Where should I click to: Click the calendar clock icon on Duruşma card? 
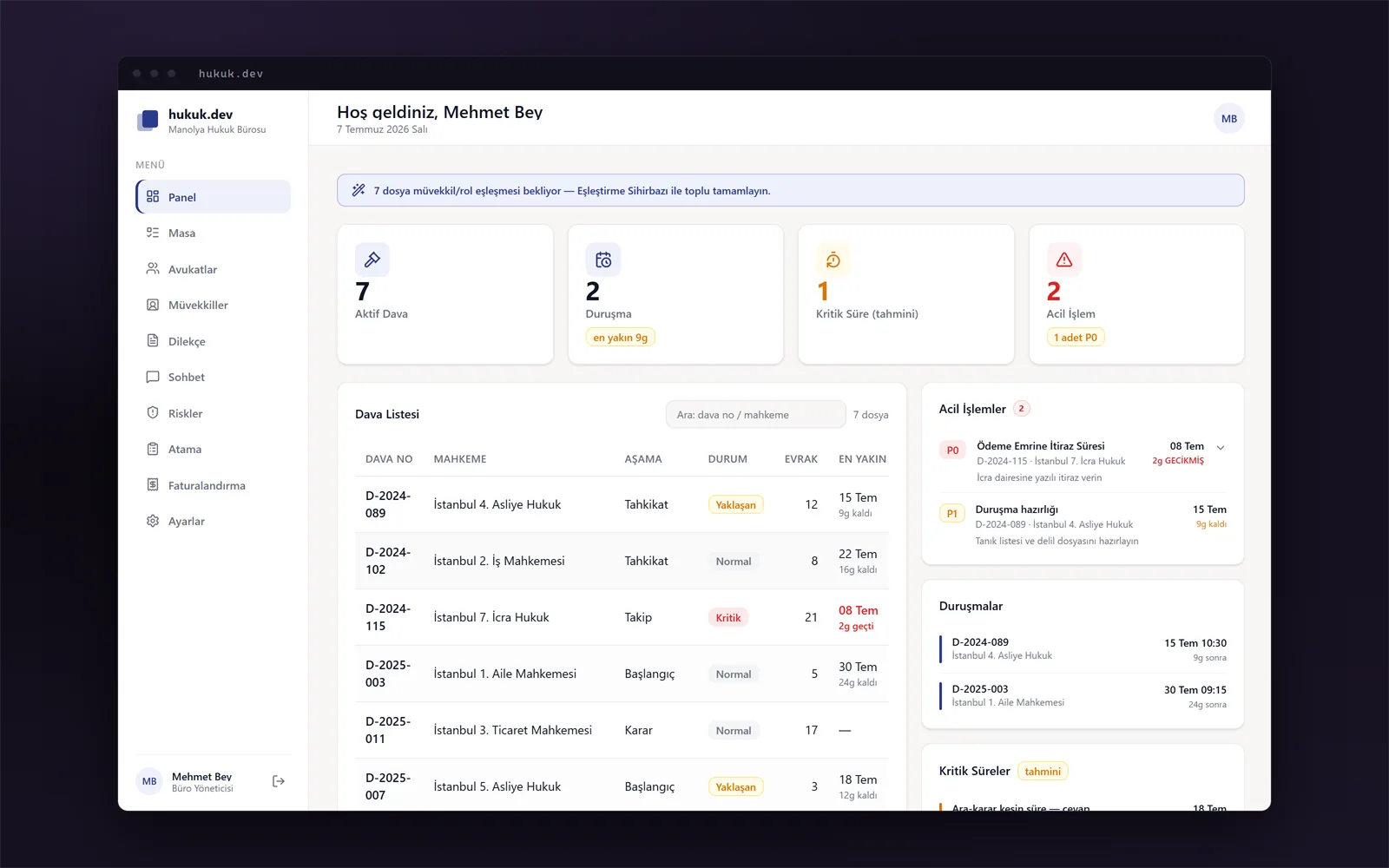point(603,260)
